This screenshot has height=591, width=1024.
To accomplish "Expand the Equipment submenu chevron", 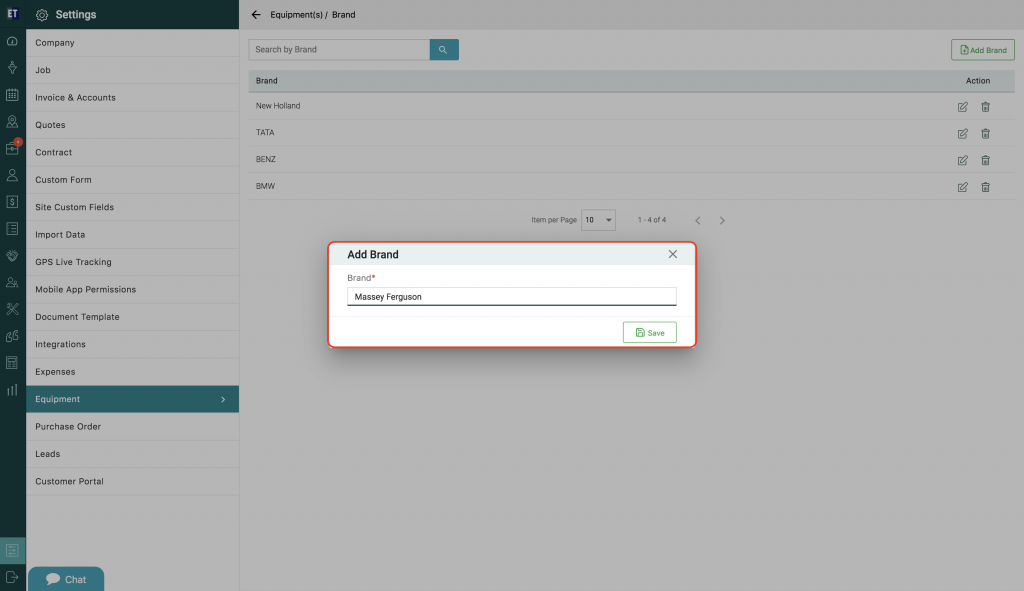I will [x=223, y=399].
